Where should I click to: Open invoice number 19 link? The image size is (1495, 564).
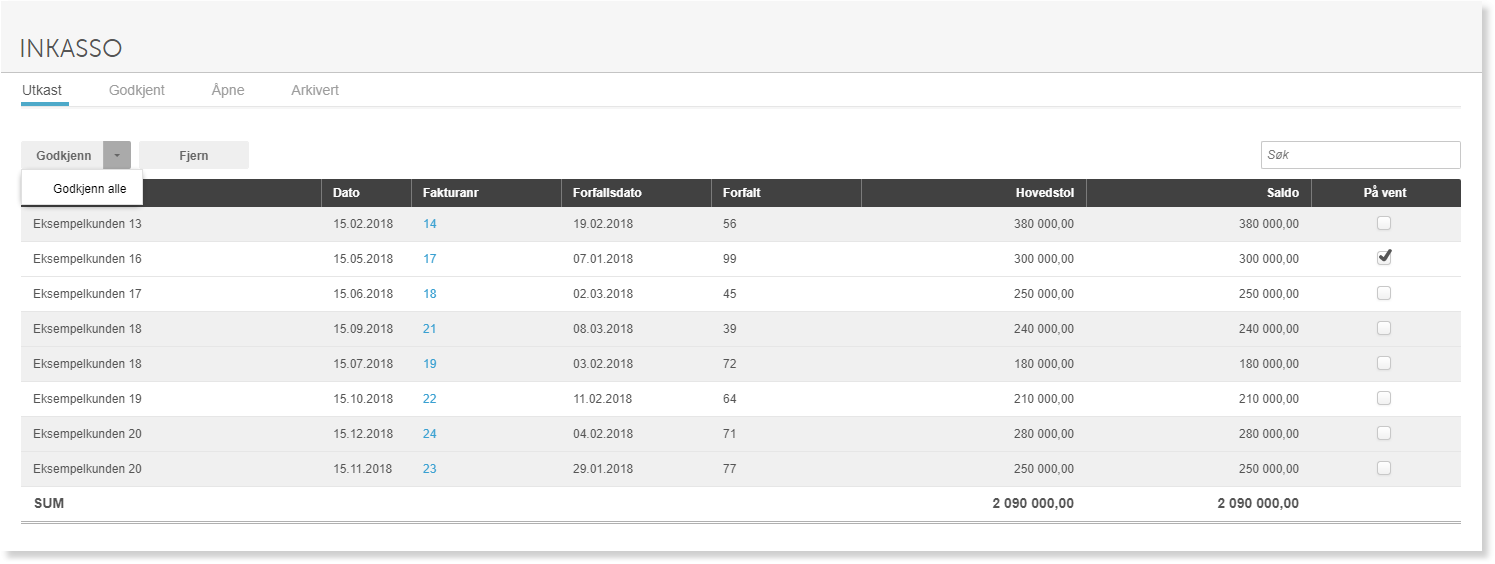point(429,364)
